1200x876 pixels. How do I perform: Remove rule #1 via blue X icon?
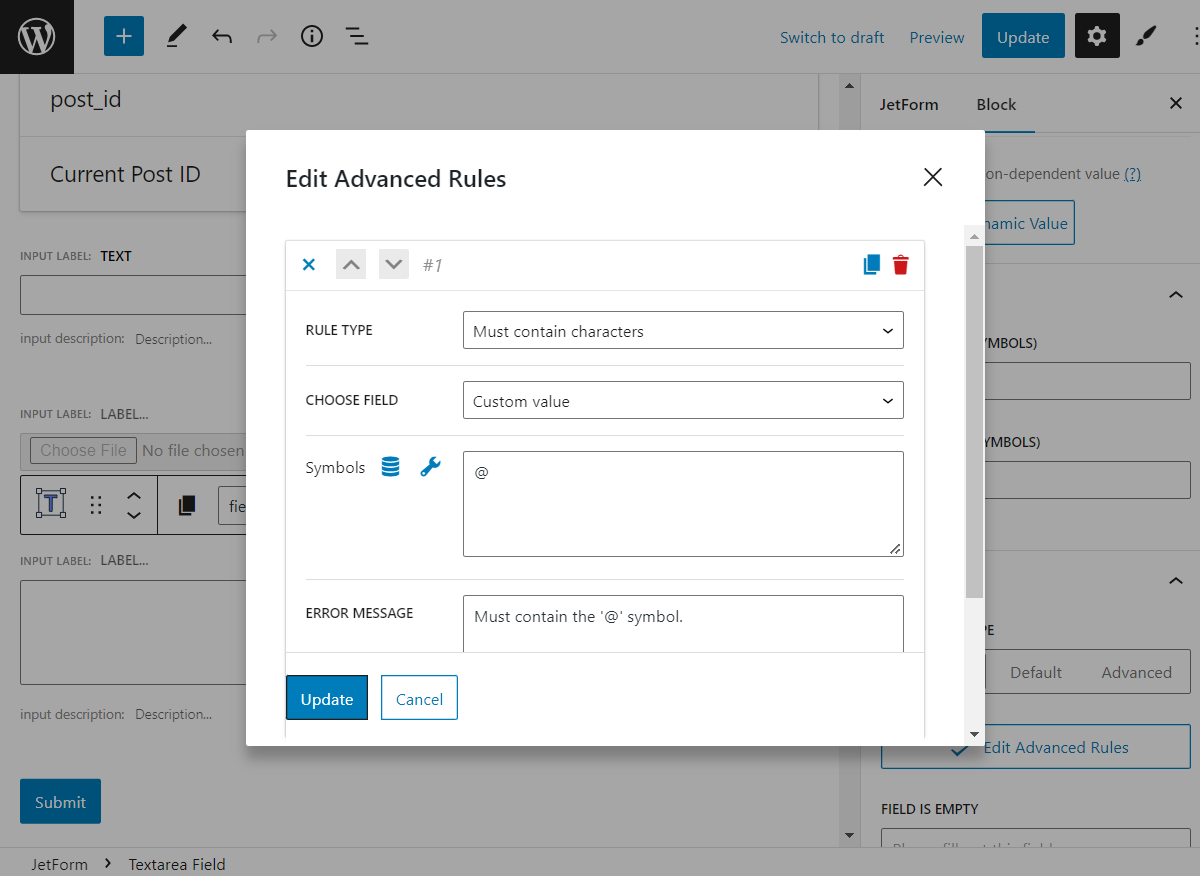pyautogui.click(x=308, y=264)
